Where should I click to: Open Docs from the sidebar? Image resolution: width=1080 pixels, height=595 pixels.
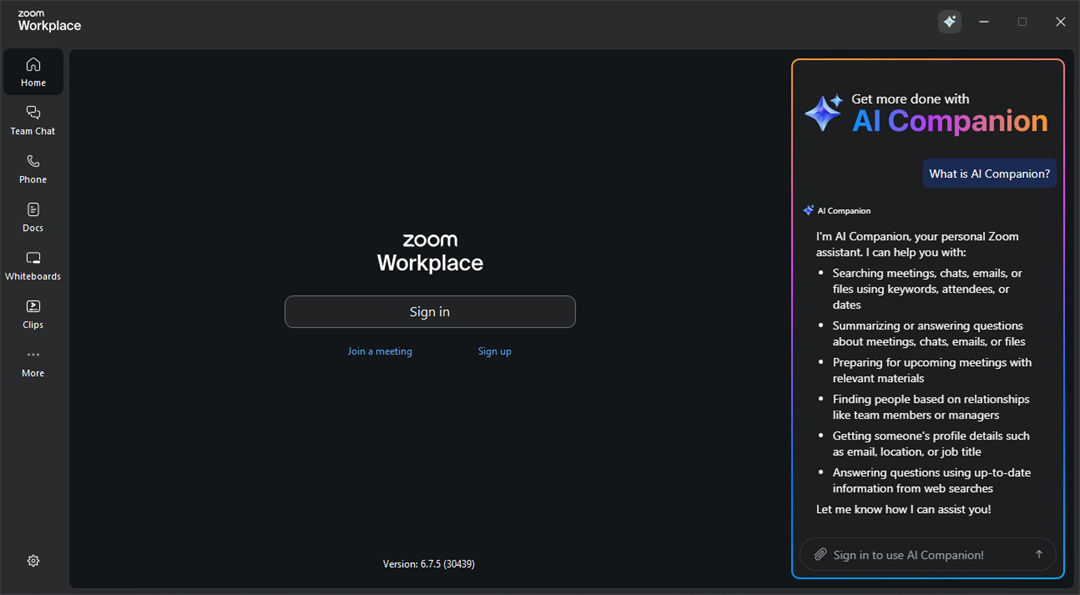(33, 217)
